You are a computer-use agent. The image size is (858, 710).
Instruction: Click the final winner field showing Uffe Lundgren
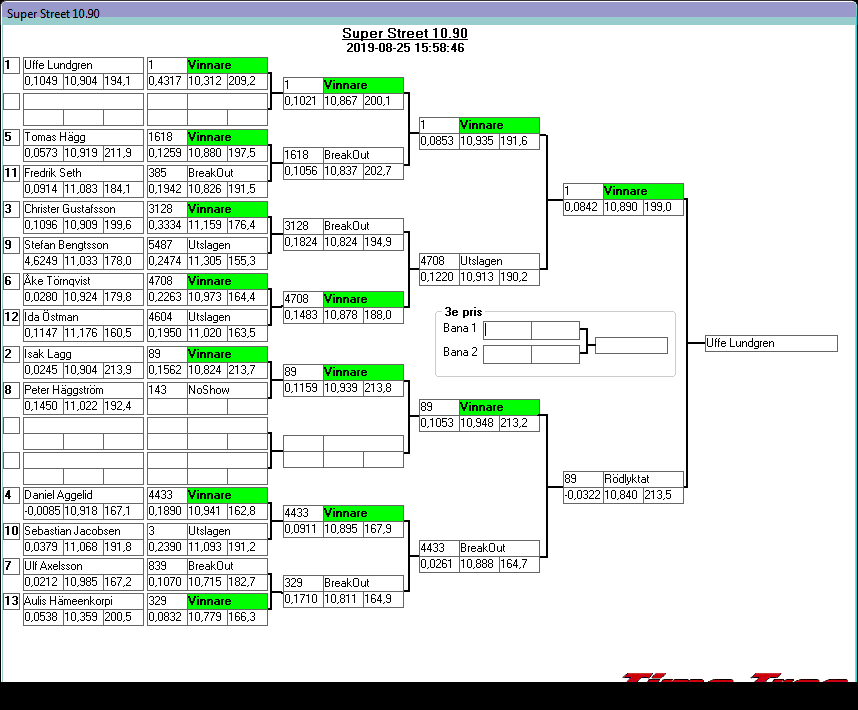point(770,343)
